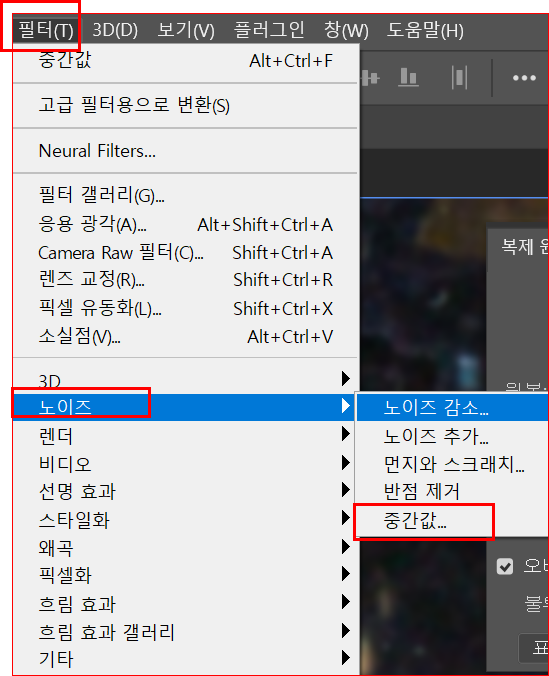Expand the 흐림 효과 submenu

(186, 604)
